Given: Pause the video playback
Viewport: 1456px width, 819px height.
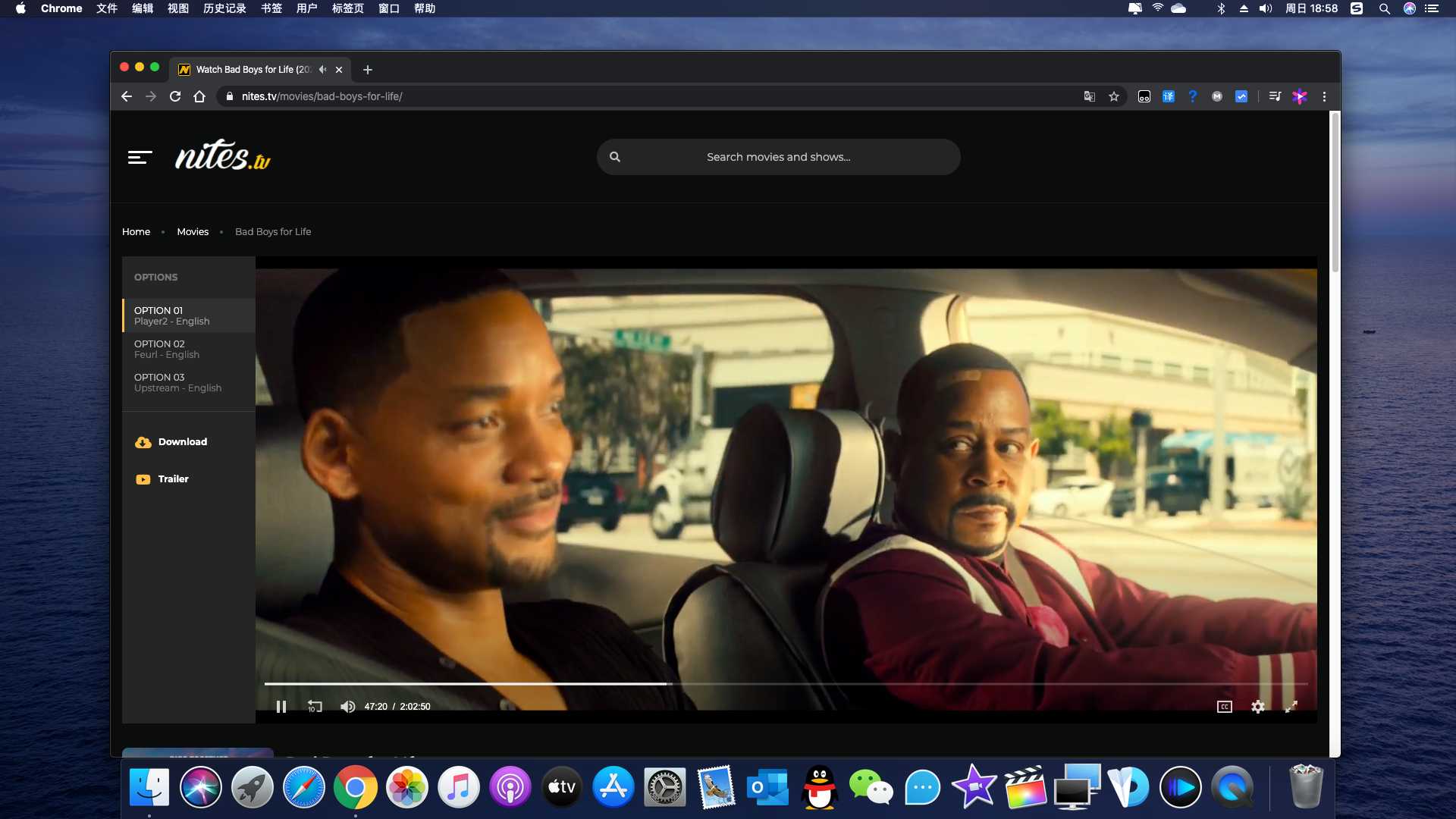Looking at the screenshot, I should click(281, 707).
